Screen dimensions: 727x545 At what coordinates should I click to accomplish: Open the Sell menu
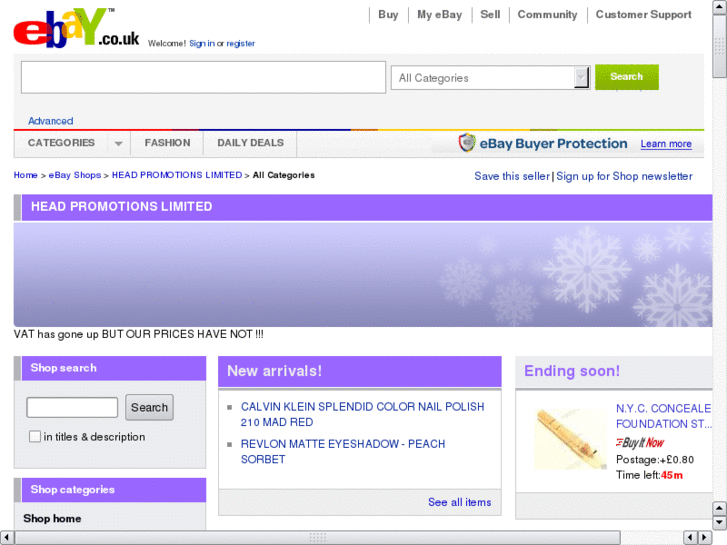tap(490, 14)
